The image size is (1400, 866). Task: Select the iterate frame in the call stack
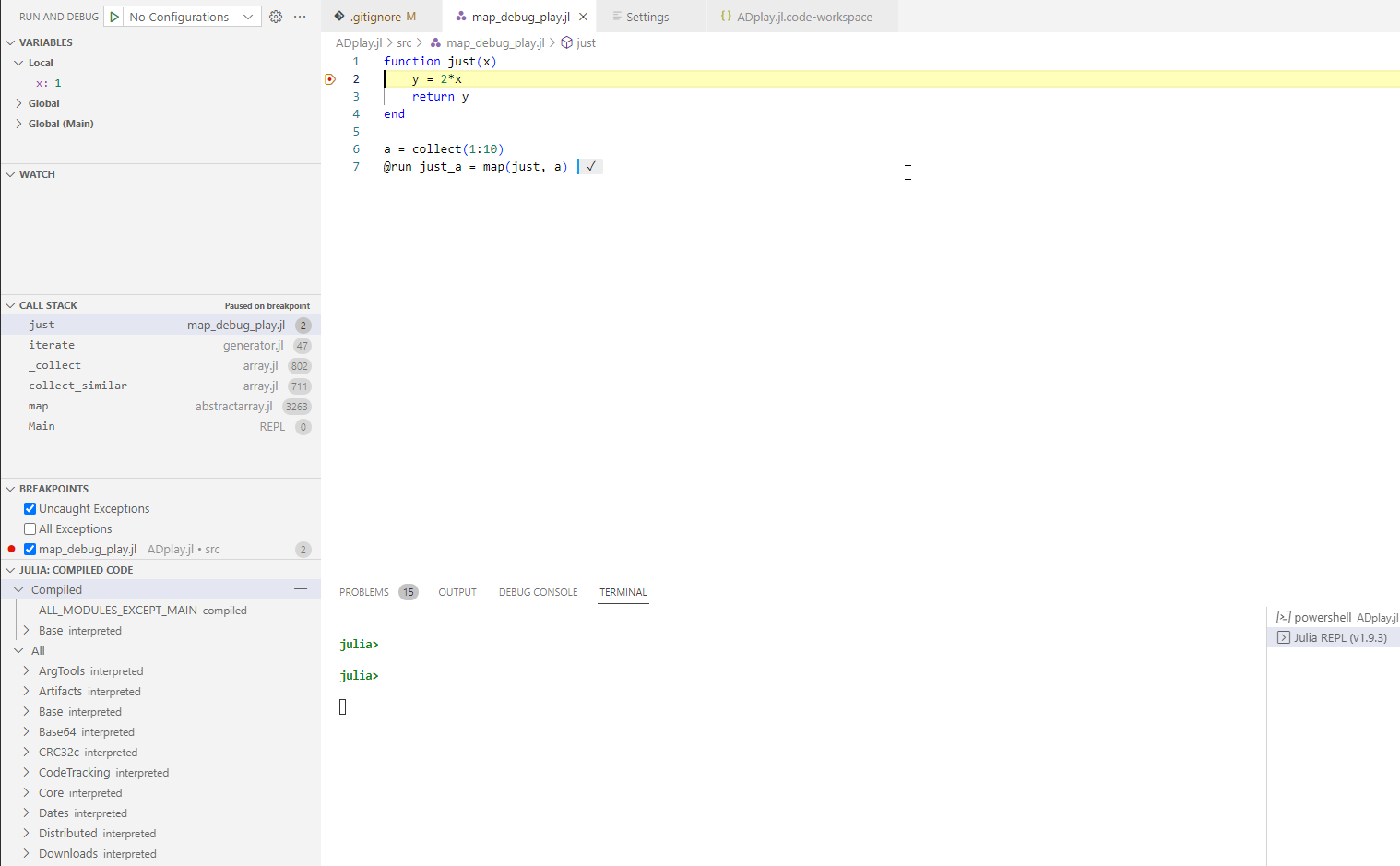(x=52, y=344)
